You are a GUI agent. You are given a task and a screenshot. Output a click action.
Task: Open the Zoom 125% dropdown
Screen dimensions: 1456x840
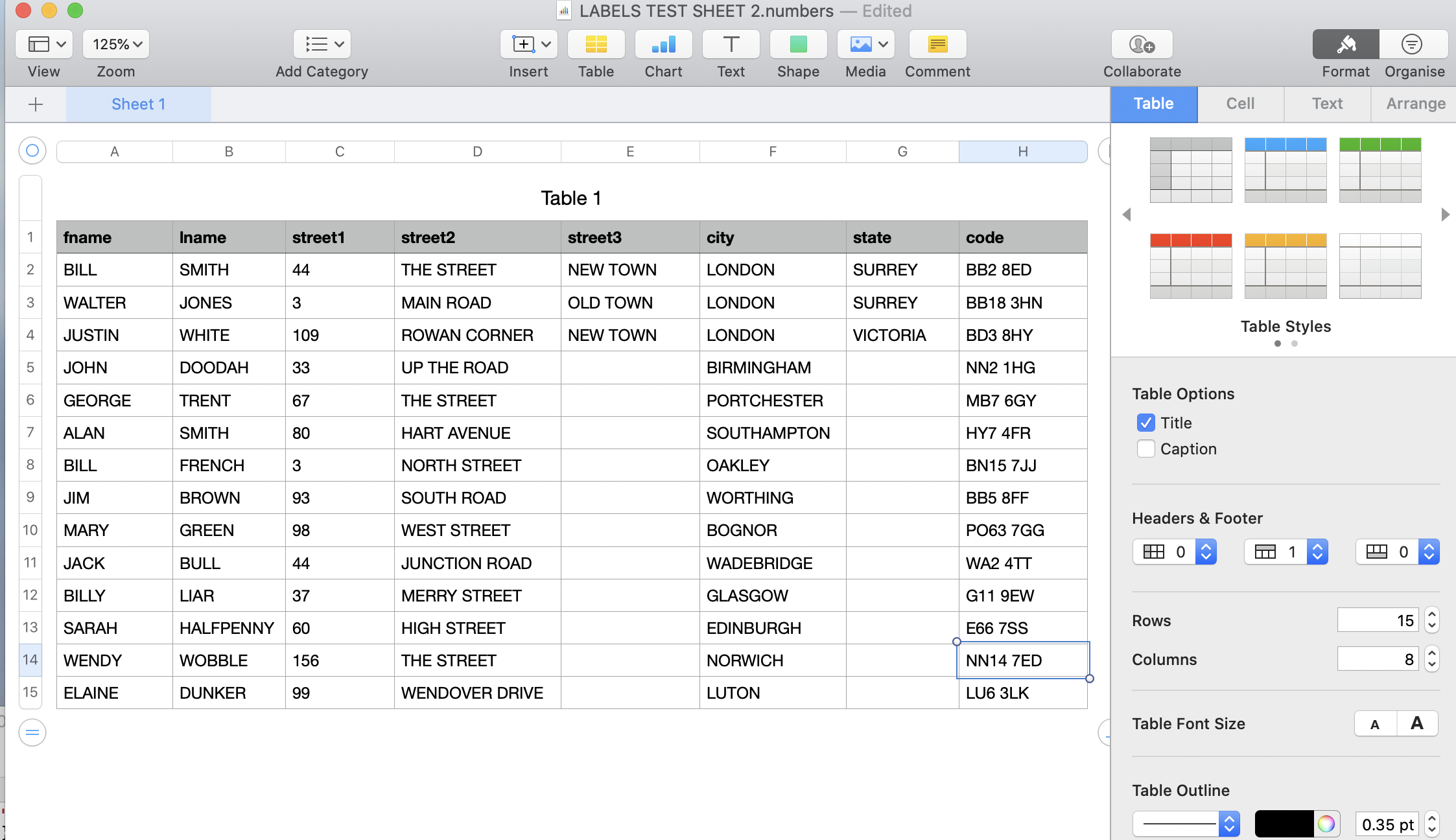[116, 45]
